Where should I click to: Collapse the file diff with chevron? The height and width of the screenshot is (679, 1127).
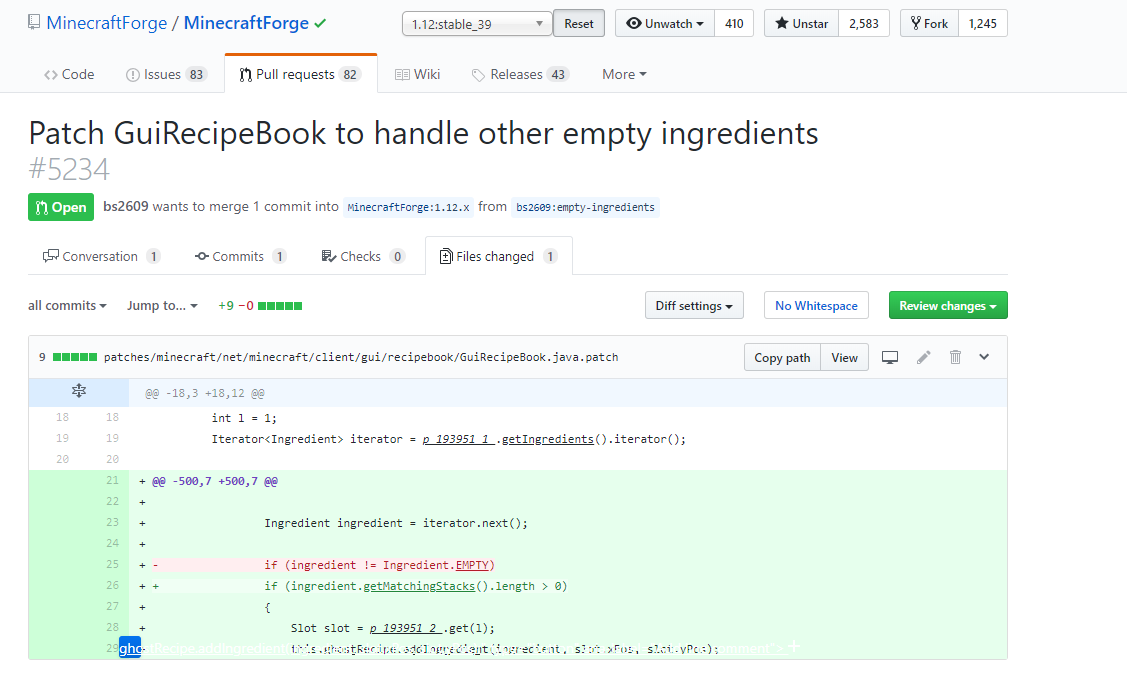(x=984, y=356)
